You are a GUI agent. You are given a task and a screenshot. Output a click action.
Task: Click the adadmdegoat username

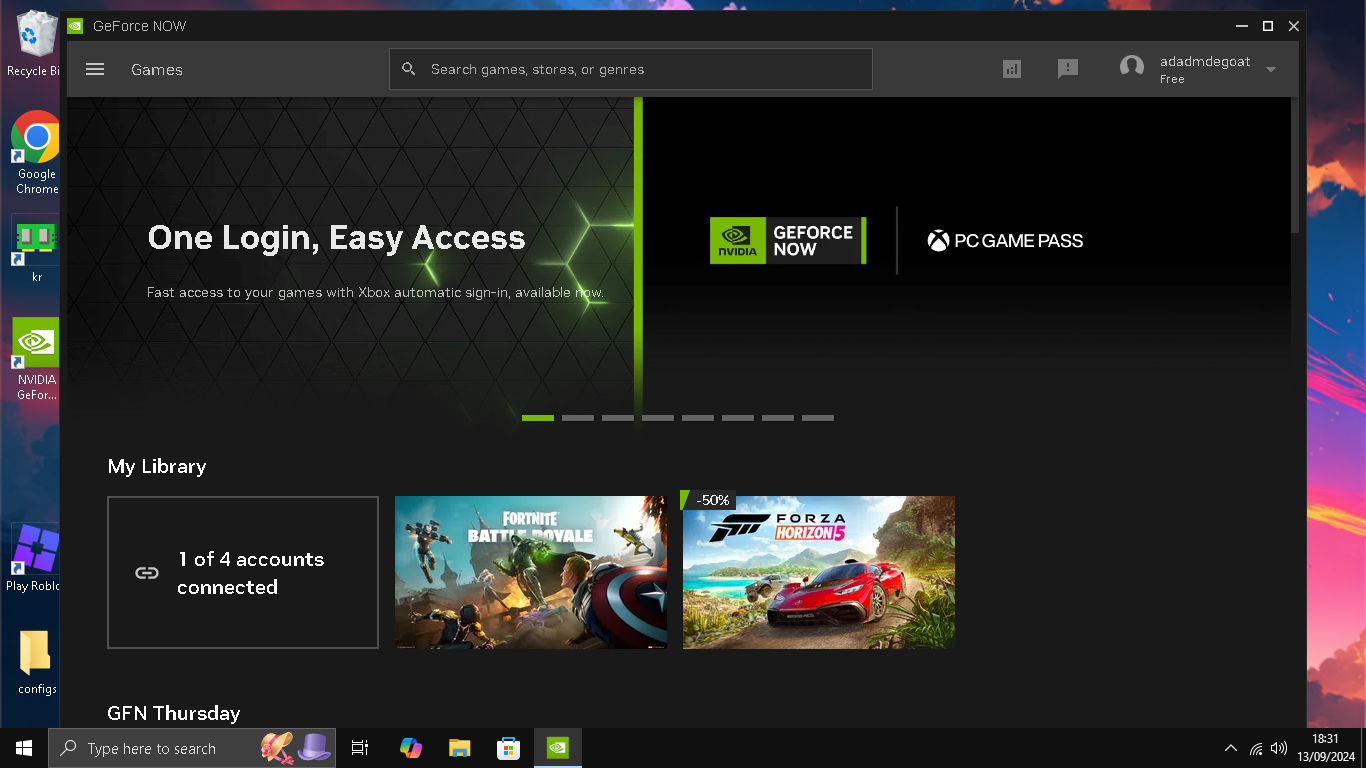tap(1205, 61)
